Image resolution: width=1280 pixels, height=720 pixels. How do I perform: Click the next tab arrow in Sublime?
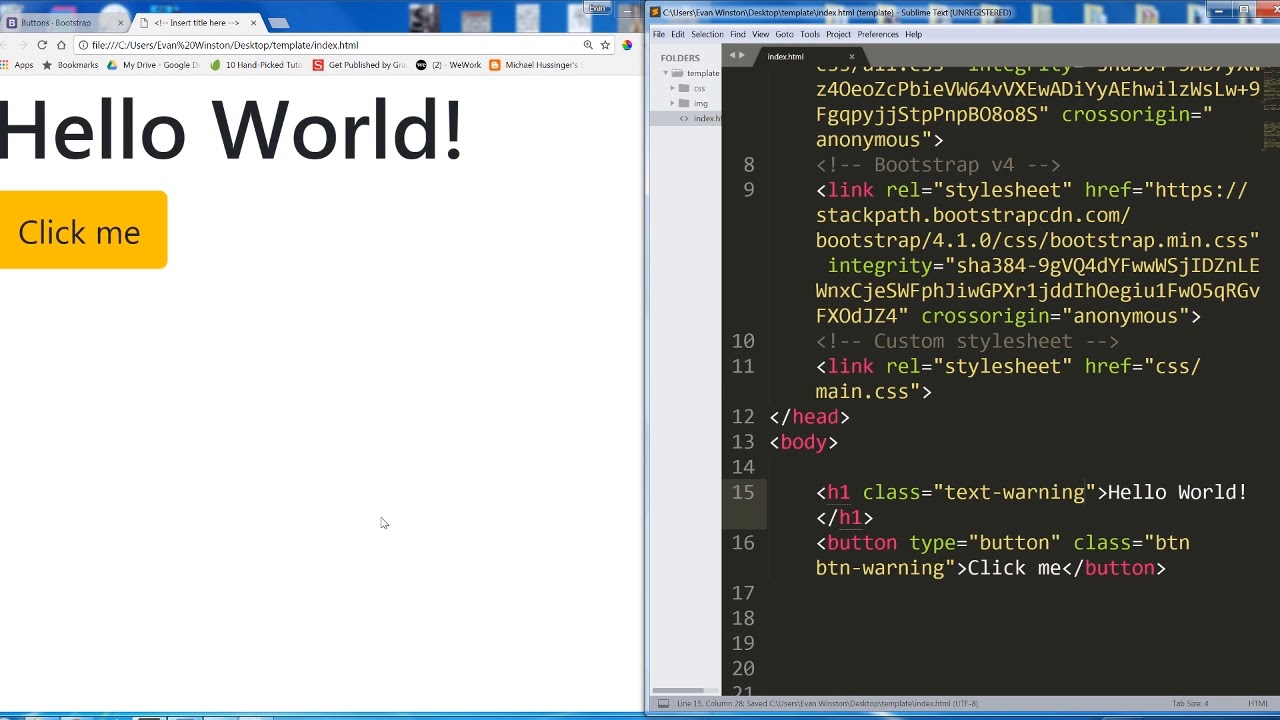(x=741, y=55)
